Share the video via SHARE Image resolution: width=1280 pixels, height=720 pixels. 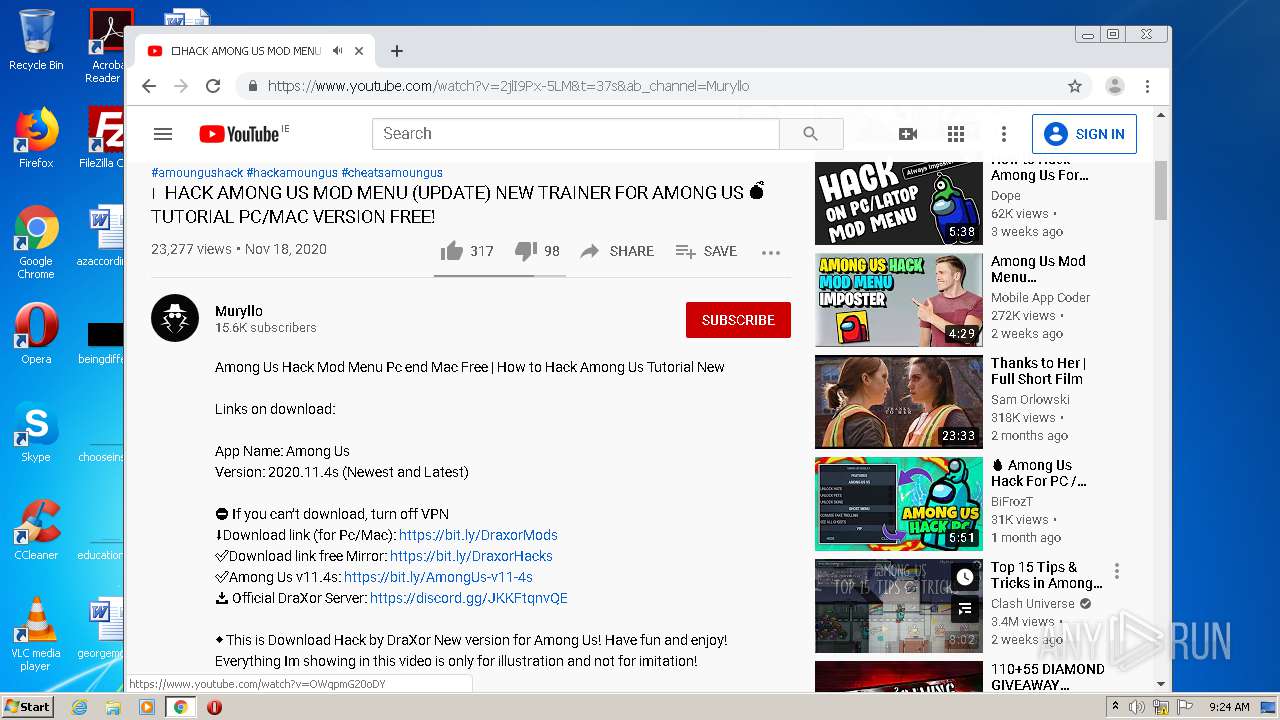point(617,251)
